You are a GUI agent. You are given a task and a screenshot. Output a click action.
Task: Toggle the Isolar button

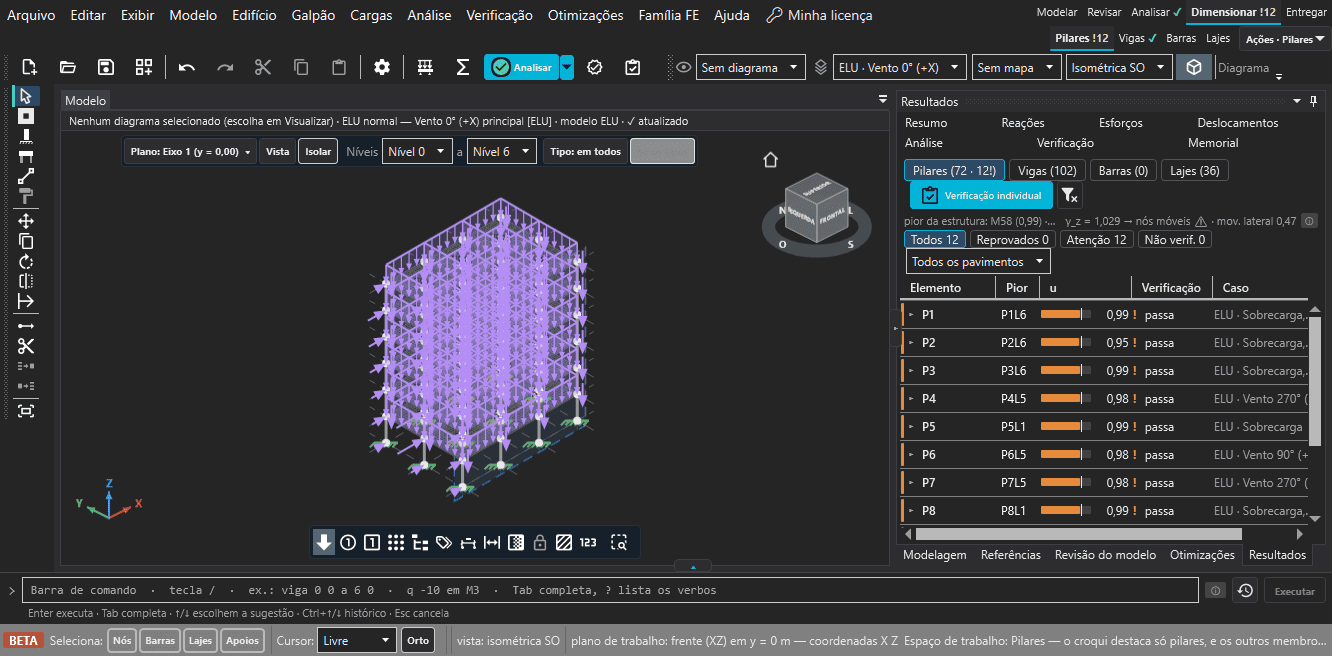click(318, 152)
